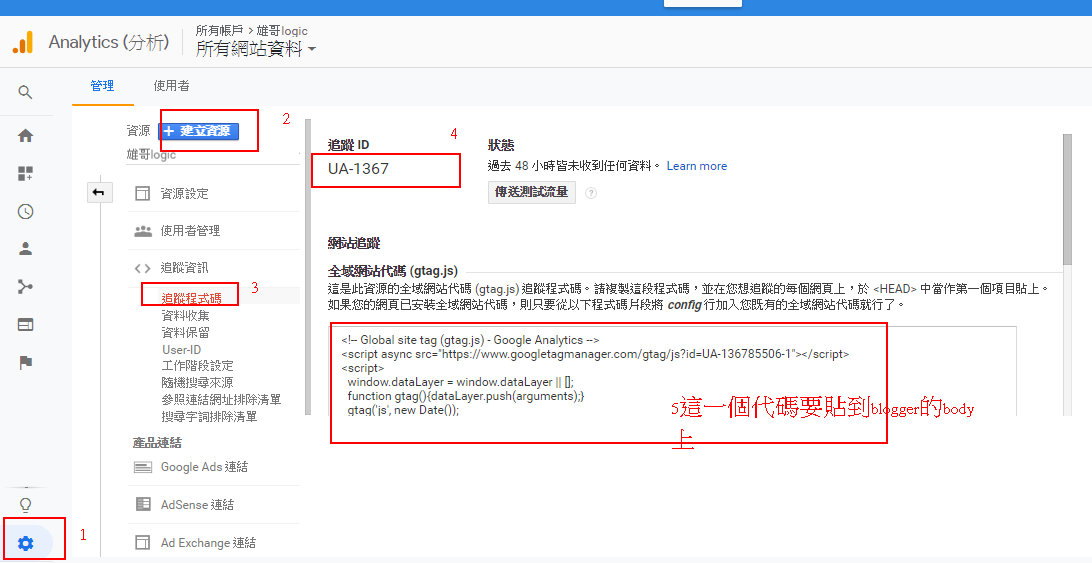
Task: Click the Google Analytics logo
Action: 23,43
